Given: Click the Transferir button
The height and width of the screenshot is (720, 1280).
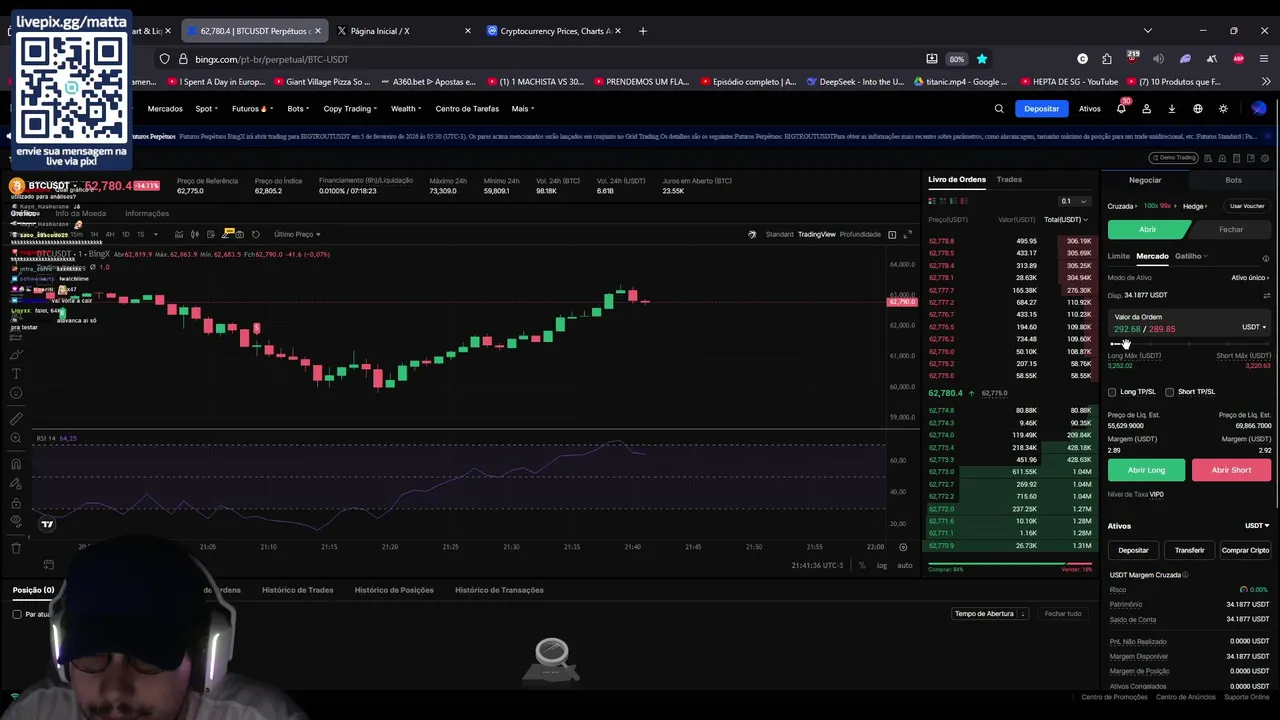Looking at the screenshot, I should (x=1189, y=550).
